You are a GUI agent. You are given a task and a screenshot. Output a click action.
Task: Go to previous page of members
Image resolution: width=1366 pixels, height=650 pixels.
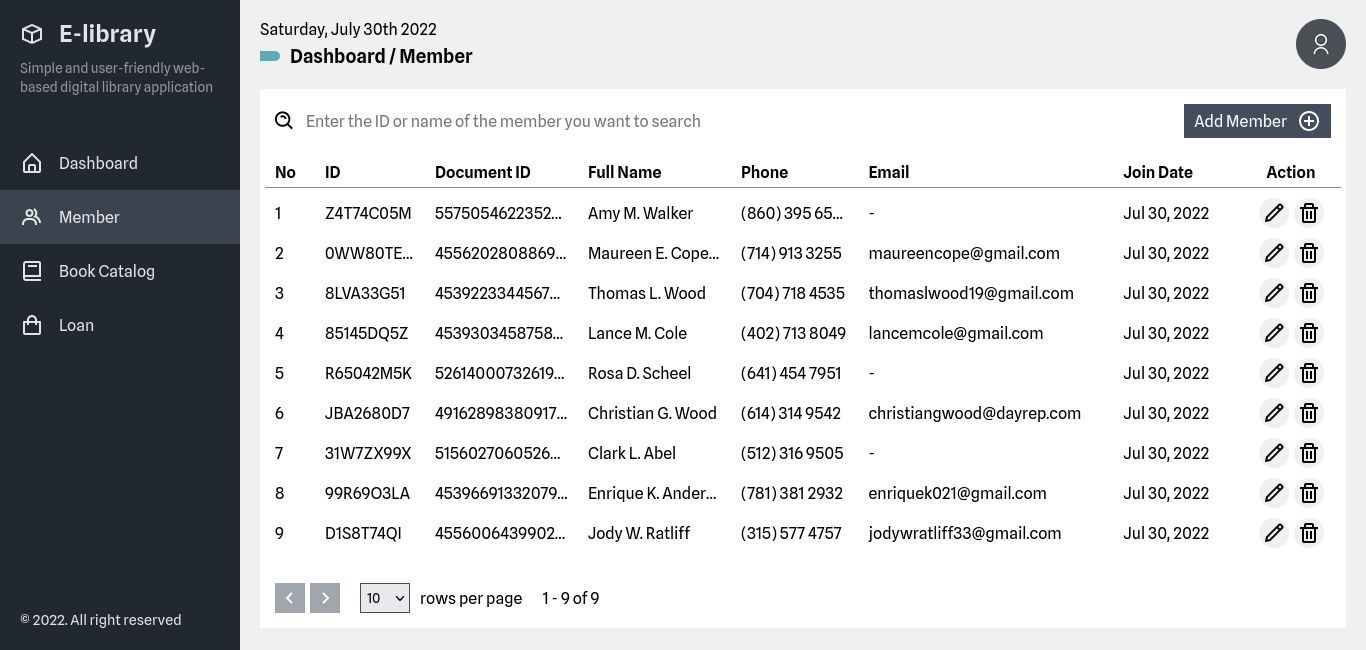290,598
